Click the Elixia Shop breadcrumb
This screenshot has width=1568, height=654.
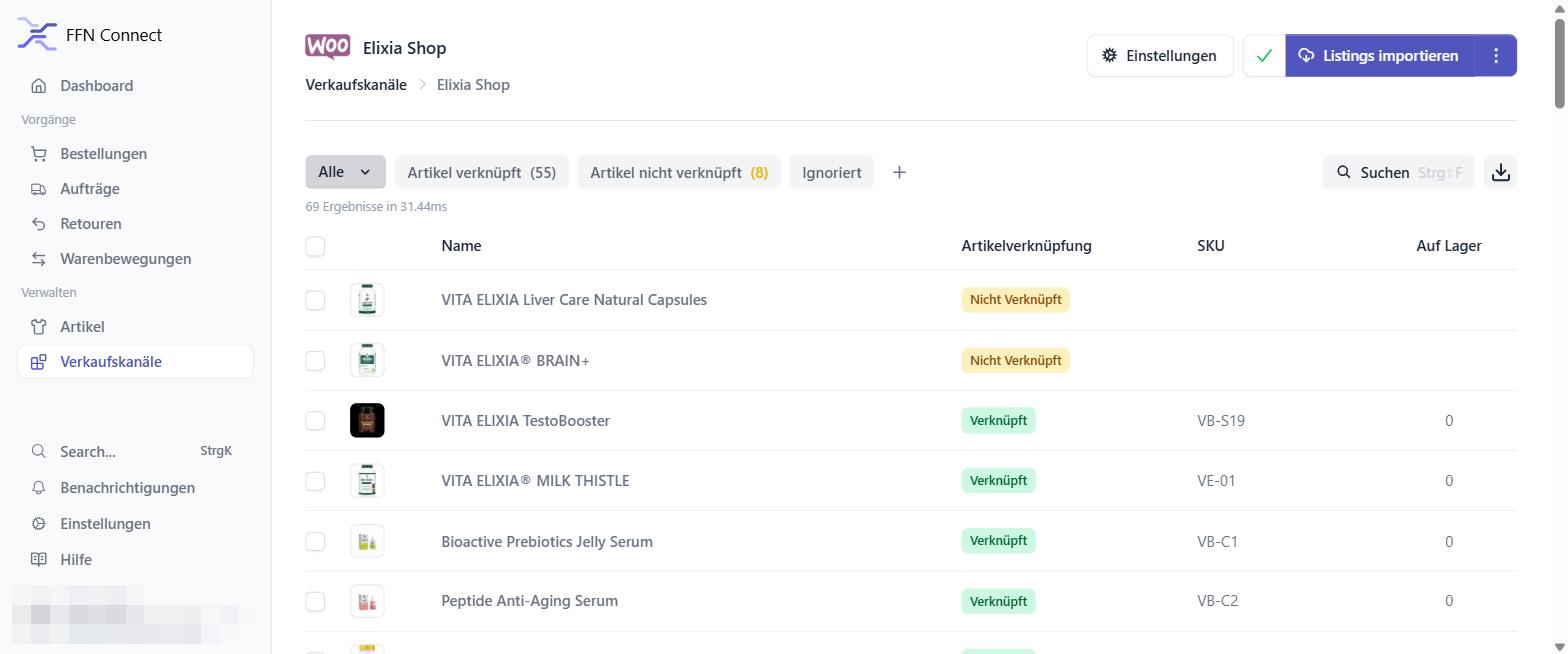pos(473,85)
